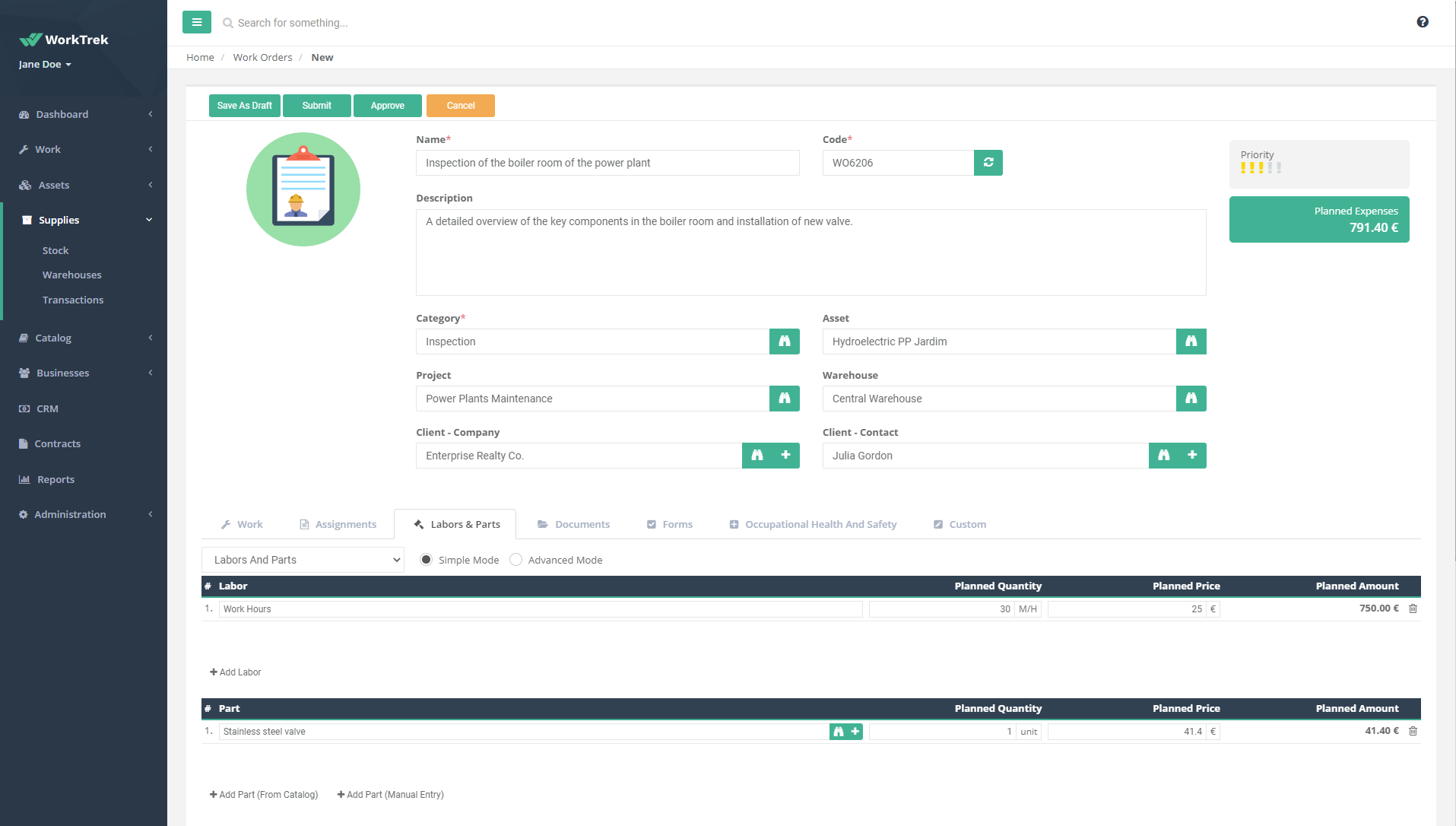The width and height of the screenshot is (1456, 826).
Task: Delete the Work Hours labor row
Action: [1413, 608]
